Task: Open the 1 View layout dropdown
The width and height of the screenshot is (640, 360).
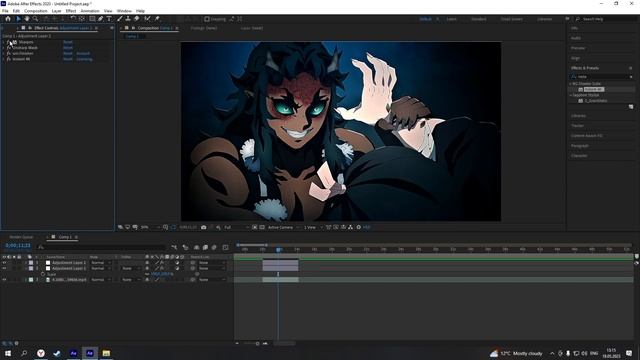Action: pyautogui.click(x=313, y=227)
